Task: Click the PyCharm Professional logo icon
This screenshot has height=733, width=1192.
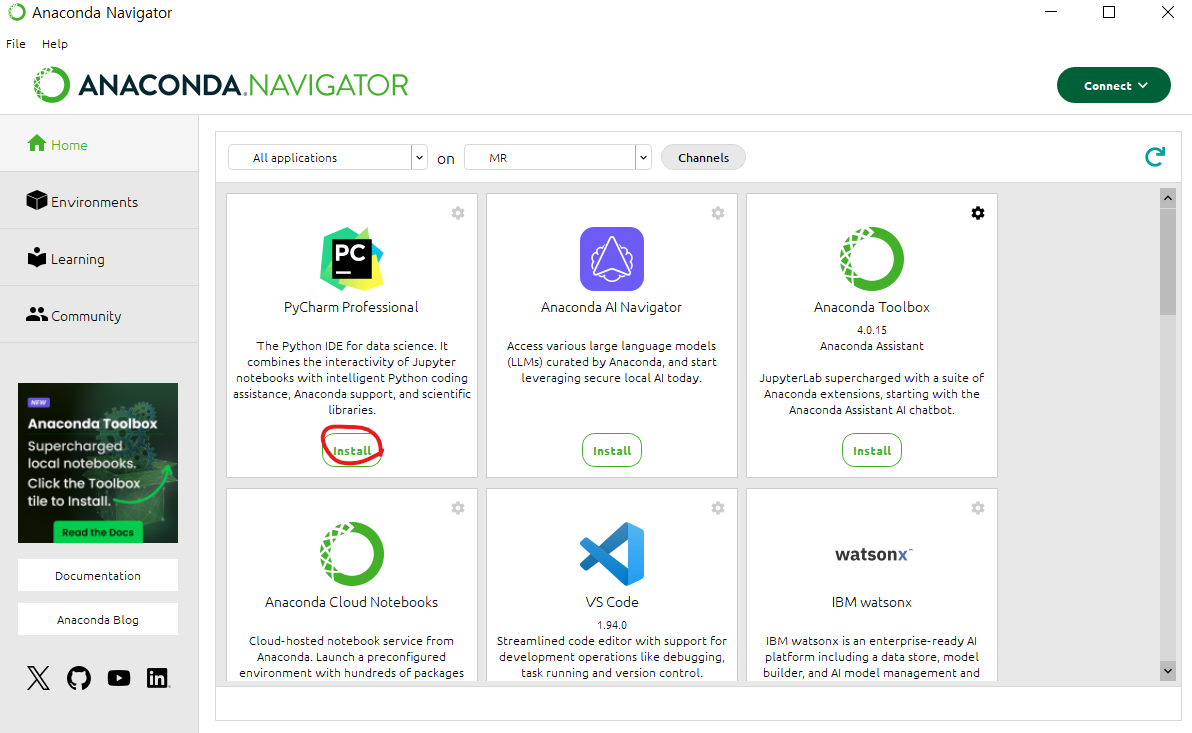Action: pyautogui.click(x=351, y=259)
